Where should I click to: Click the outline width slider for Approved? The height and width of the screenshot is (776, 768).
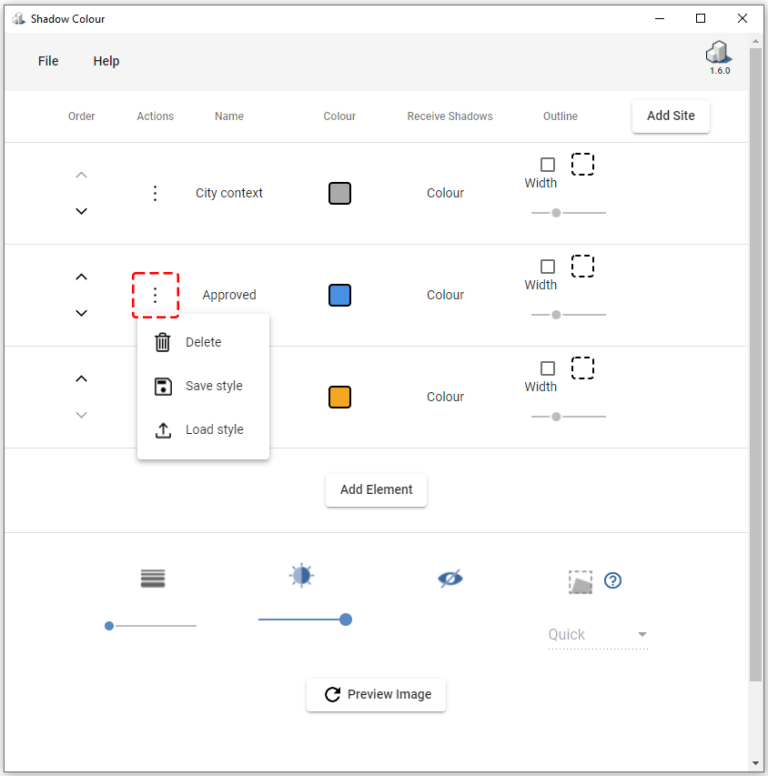(569, 315)
